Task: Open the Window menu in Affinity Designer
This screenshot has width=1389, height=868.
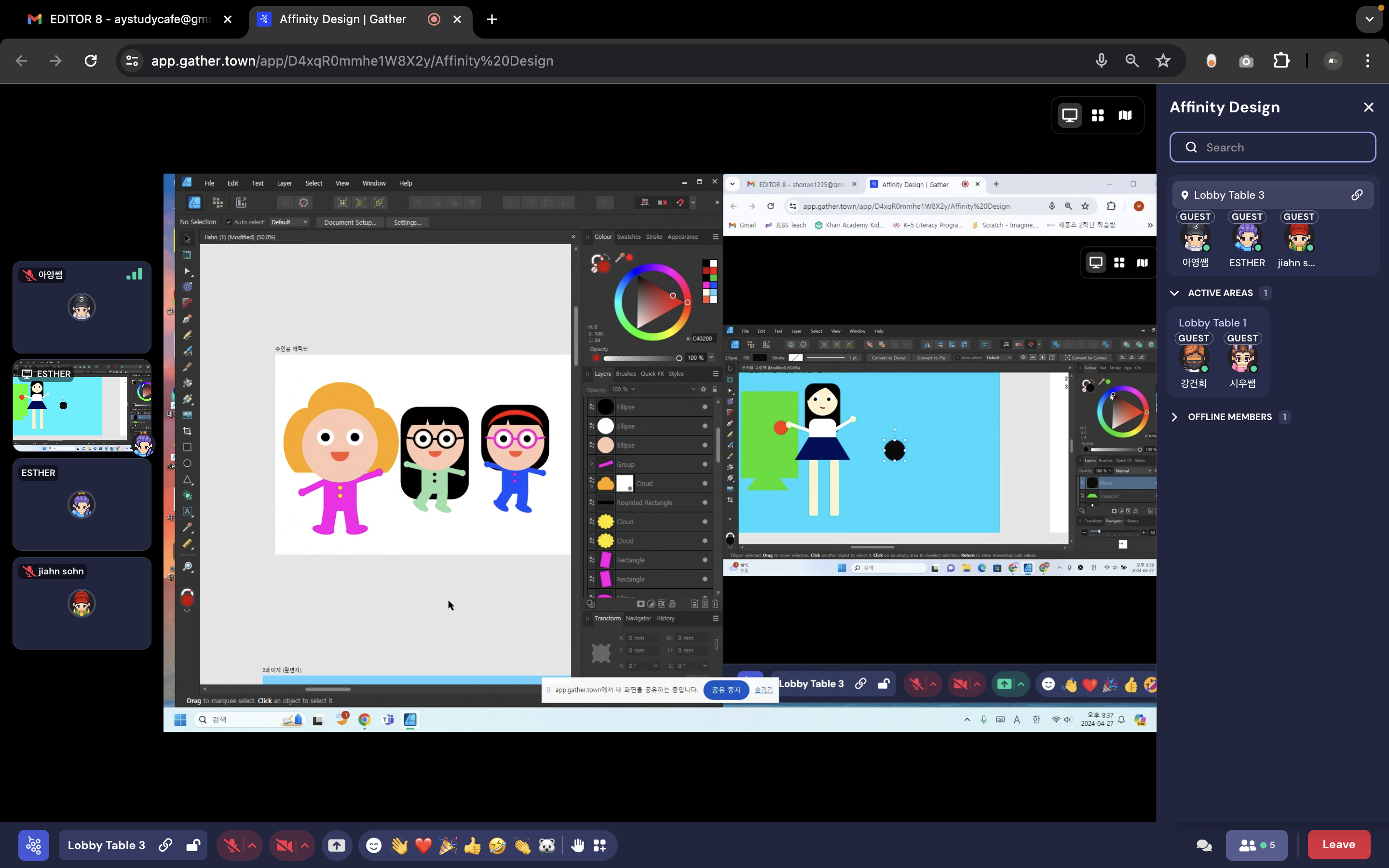Action: 374,183
